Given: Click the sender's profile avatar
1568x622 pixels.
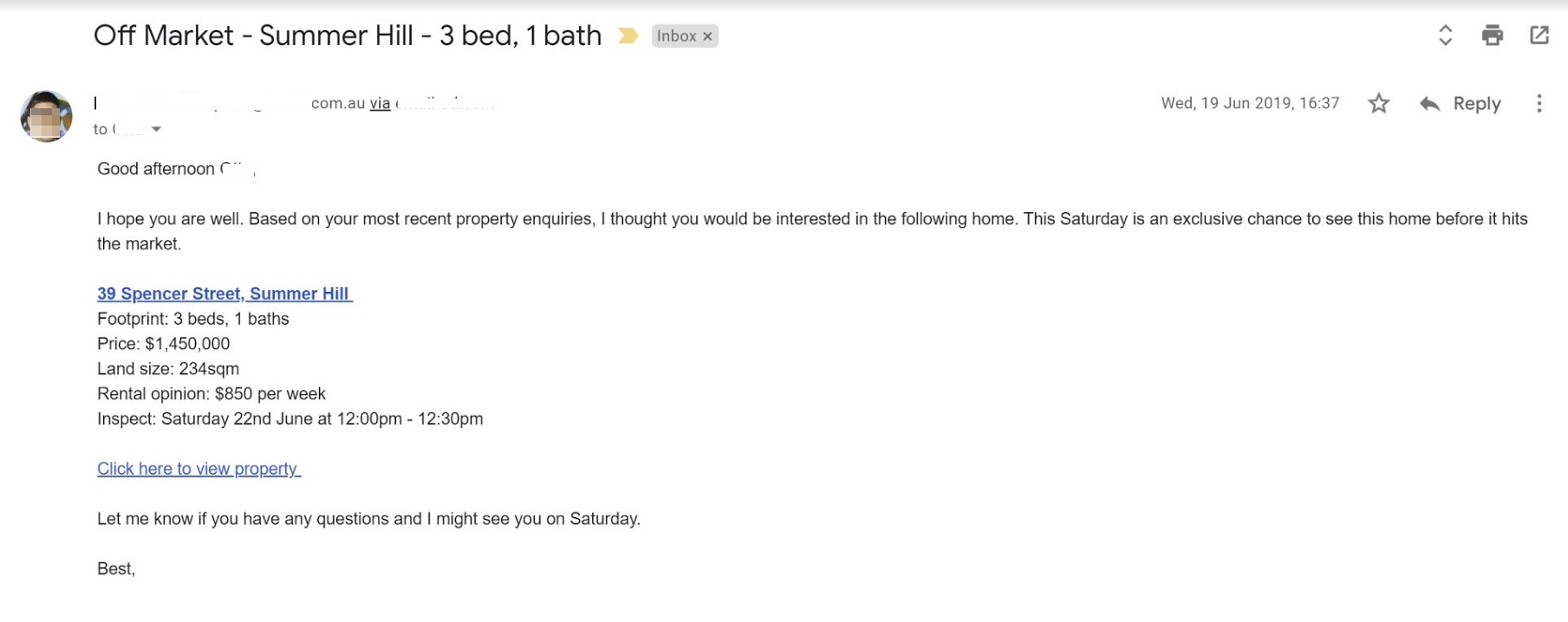Looking at the screenshot, I should coord(46,115).
